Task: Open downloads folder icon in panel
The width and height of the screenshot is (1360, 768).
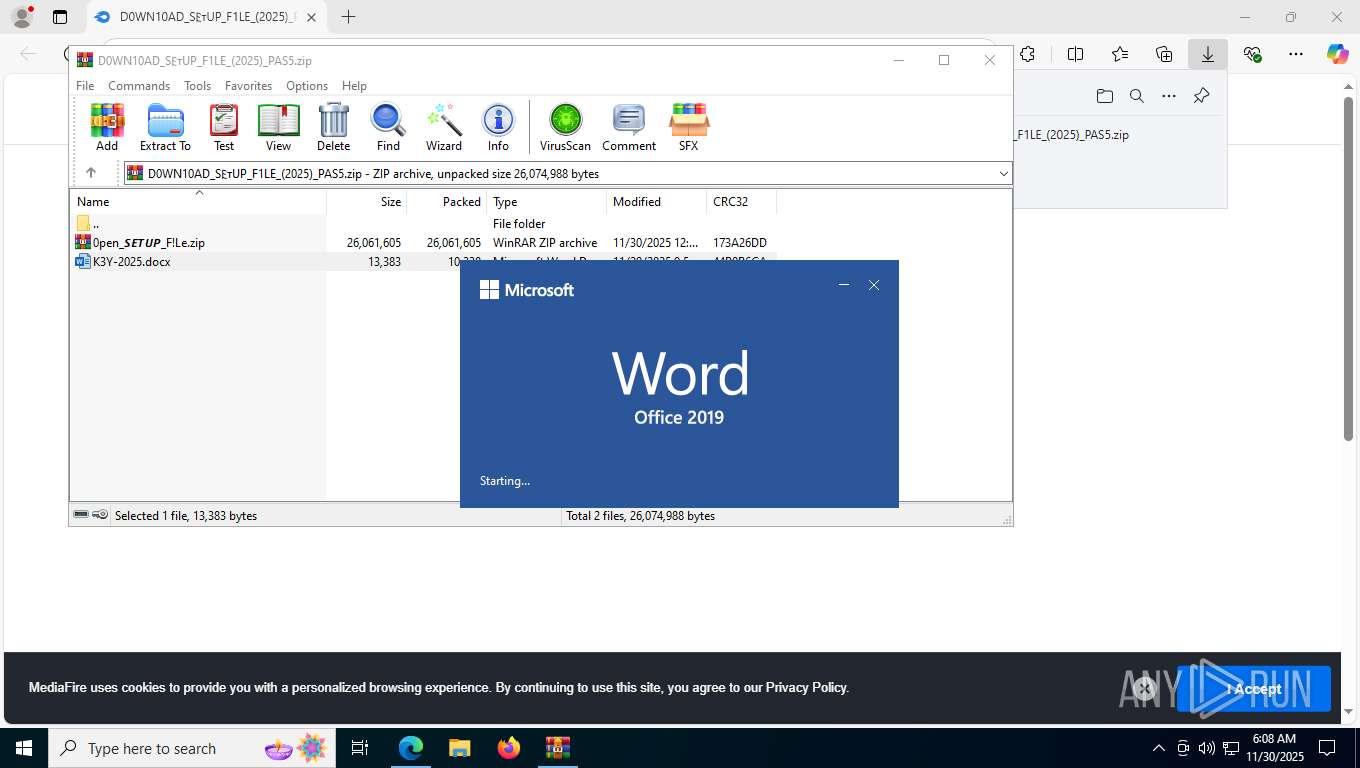Action: [x=1105, y=96]
